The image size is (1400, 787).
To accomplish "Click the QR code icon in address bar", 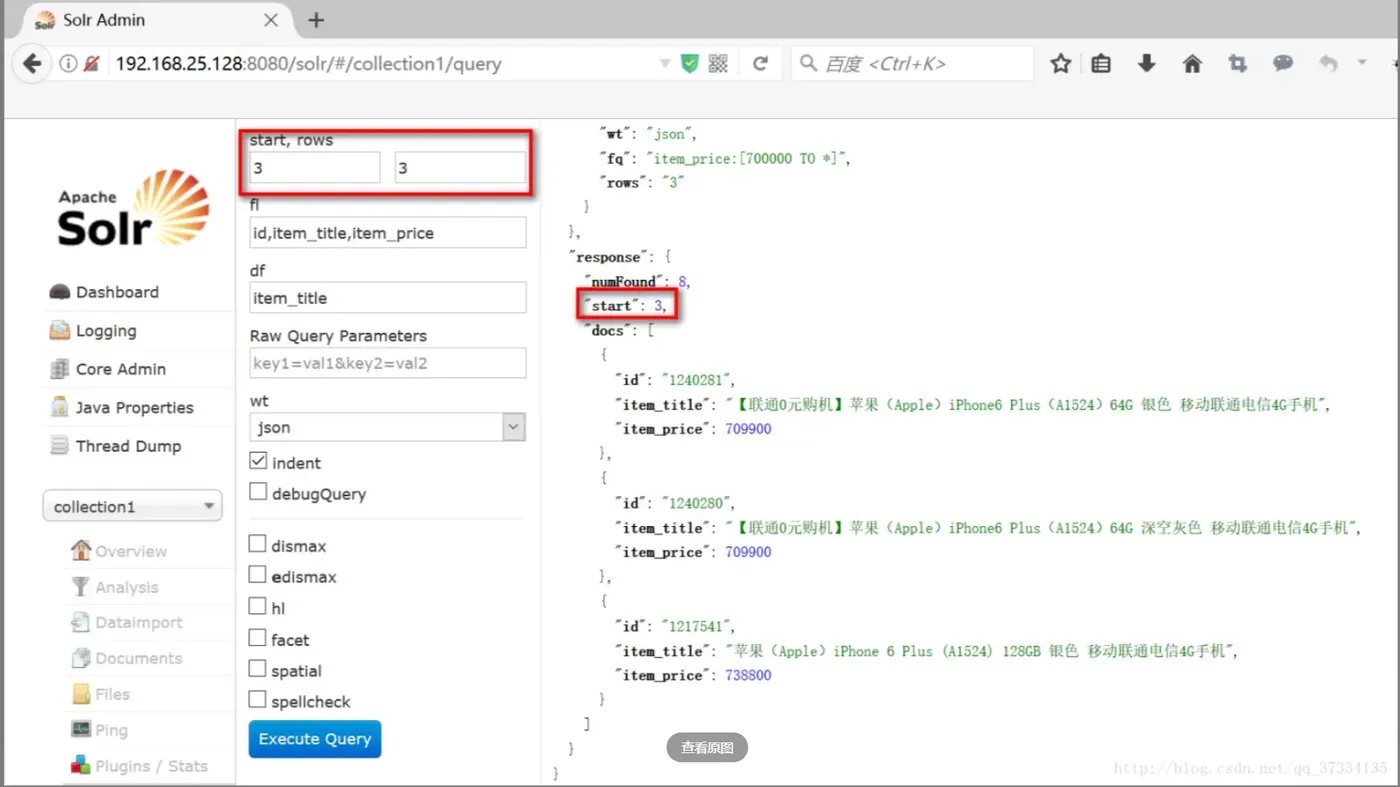I will click(x=718, y=64).
